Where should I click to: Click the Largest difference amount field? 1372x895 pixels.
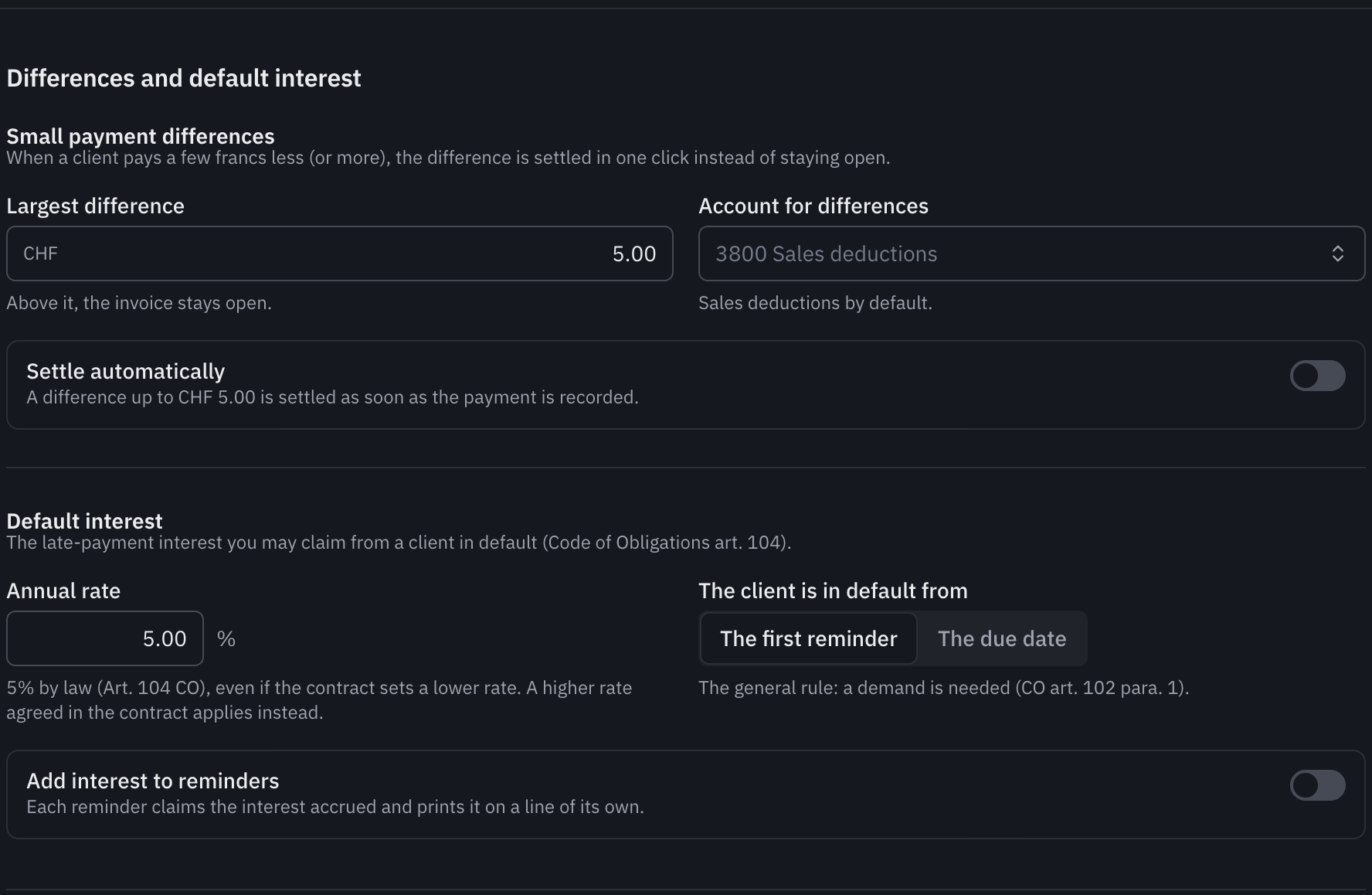click(x=340, y=254)
